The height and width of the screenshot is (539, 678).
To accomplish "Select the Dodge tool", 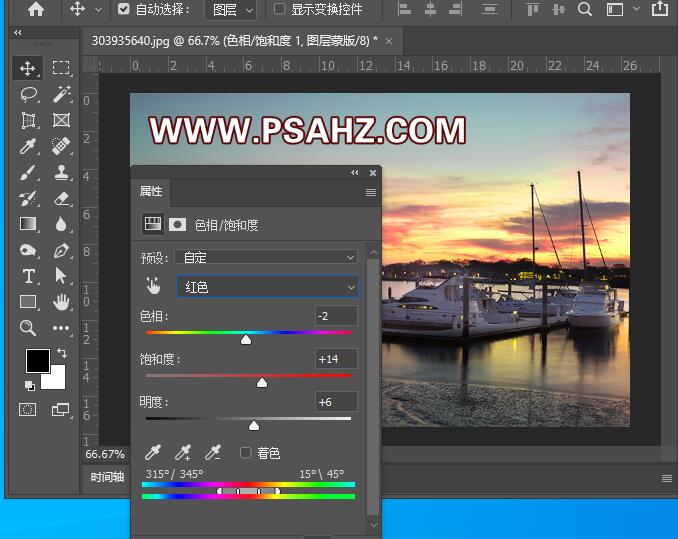I will 28,250.
